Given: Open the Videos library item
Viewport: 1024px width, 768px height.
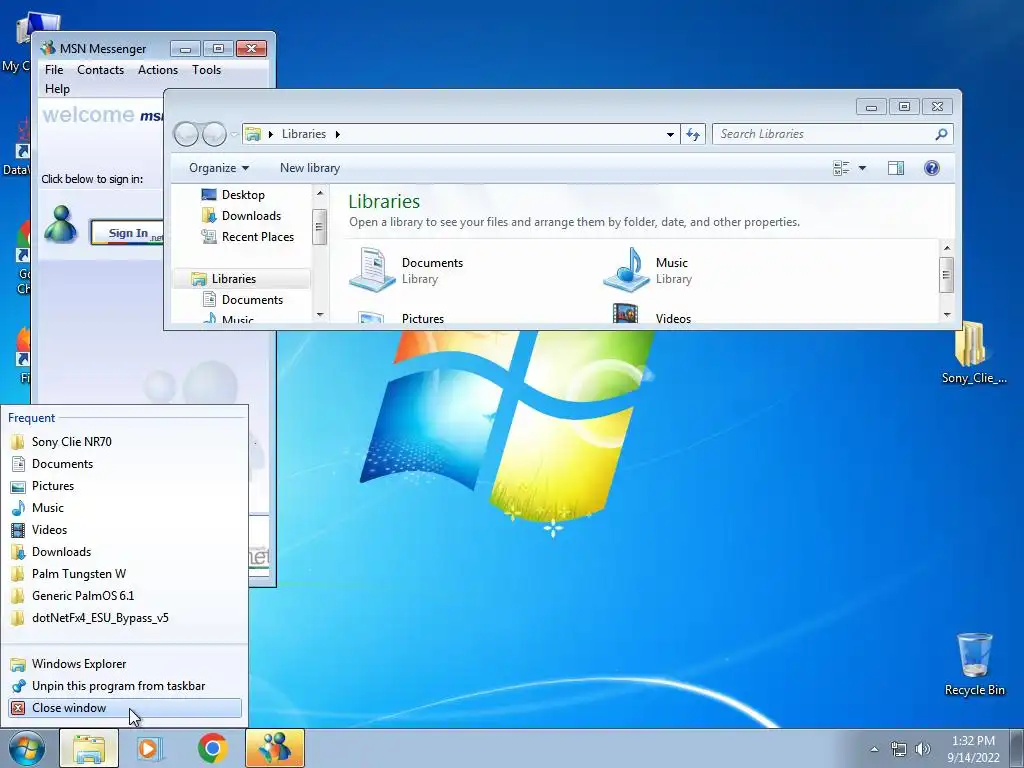Looking at the screenshot, I should pos(652,313).
